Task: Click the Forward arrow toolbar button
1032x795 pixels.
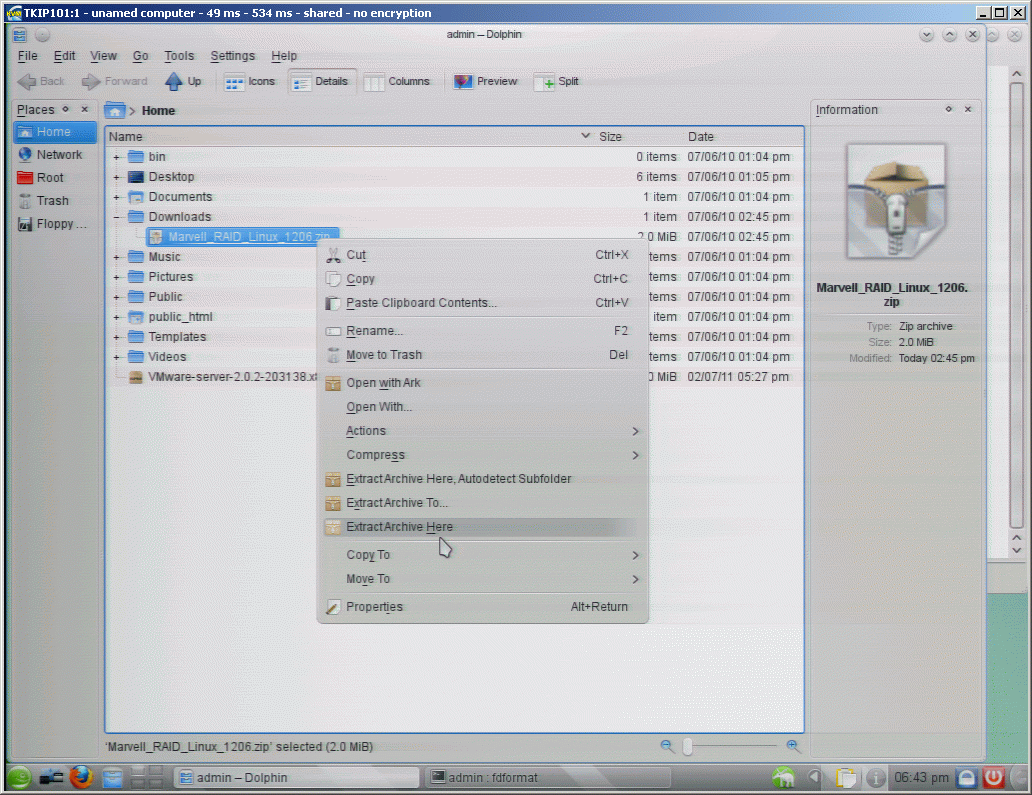Action: pyautogui.click(x=115, y=82)
